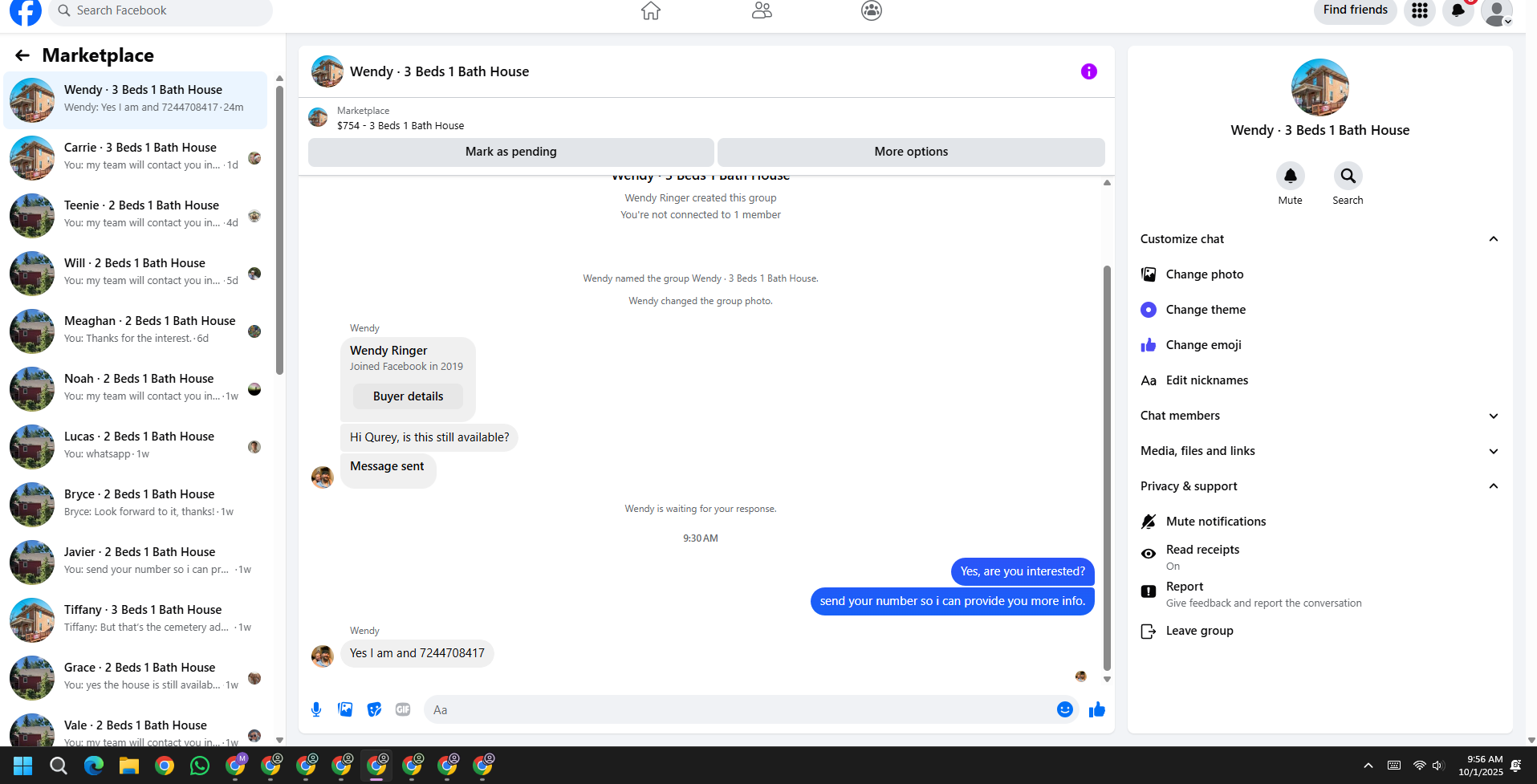Open Grace's 2 Beds 1 Bath House chat
Image resolution: width=1537 pixels, height=784 pixels.
[x=135, y=677]
